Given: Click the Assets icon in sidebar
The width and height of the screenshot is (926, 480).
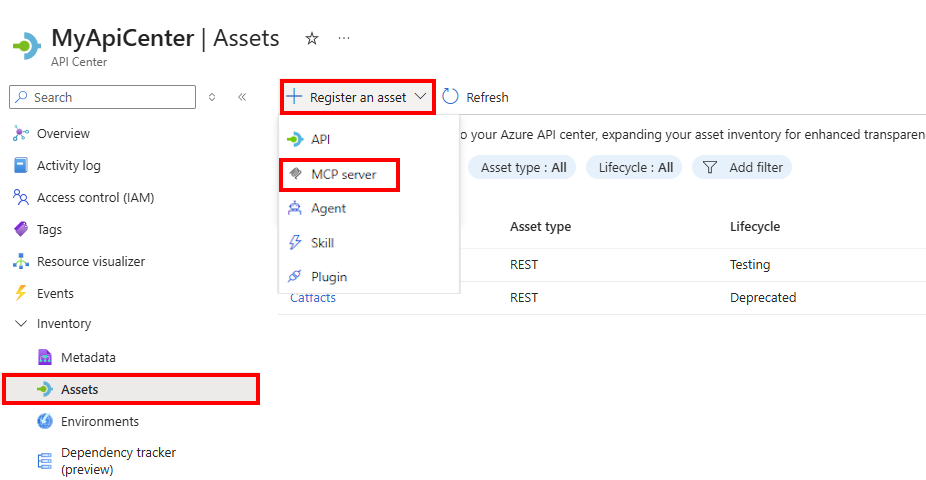Looking at the screenshot, I should 45,389.
